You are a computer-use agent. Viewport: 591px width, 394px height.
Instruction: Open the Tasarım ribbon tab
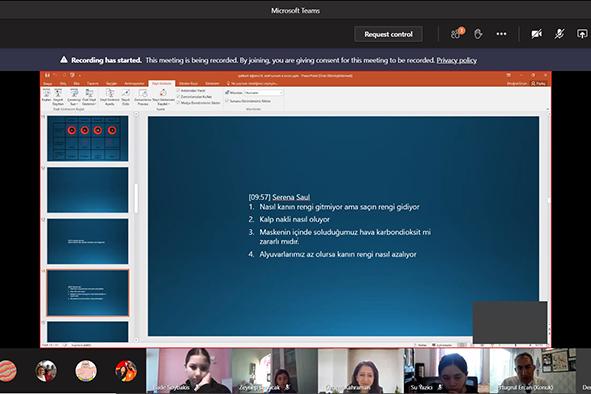click(x=93, y=83)
